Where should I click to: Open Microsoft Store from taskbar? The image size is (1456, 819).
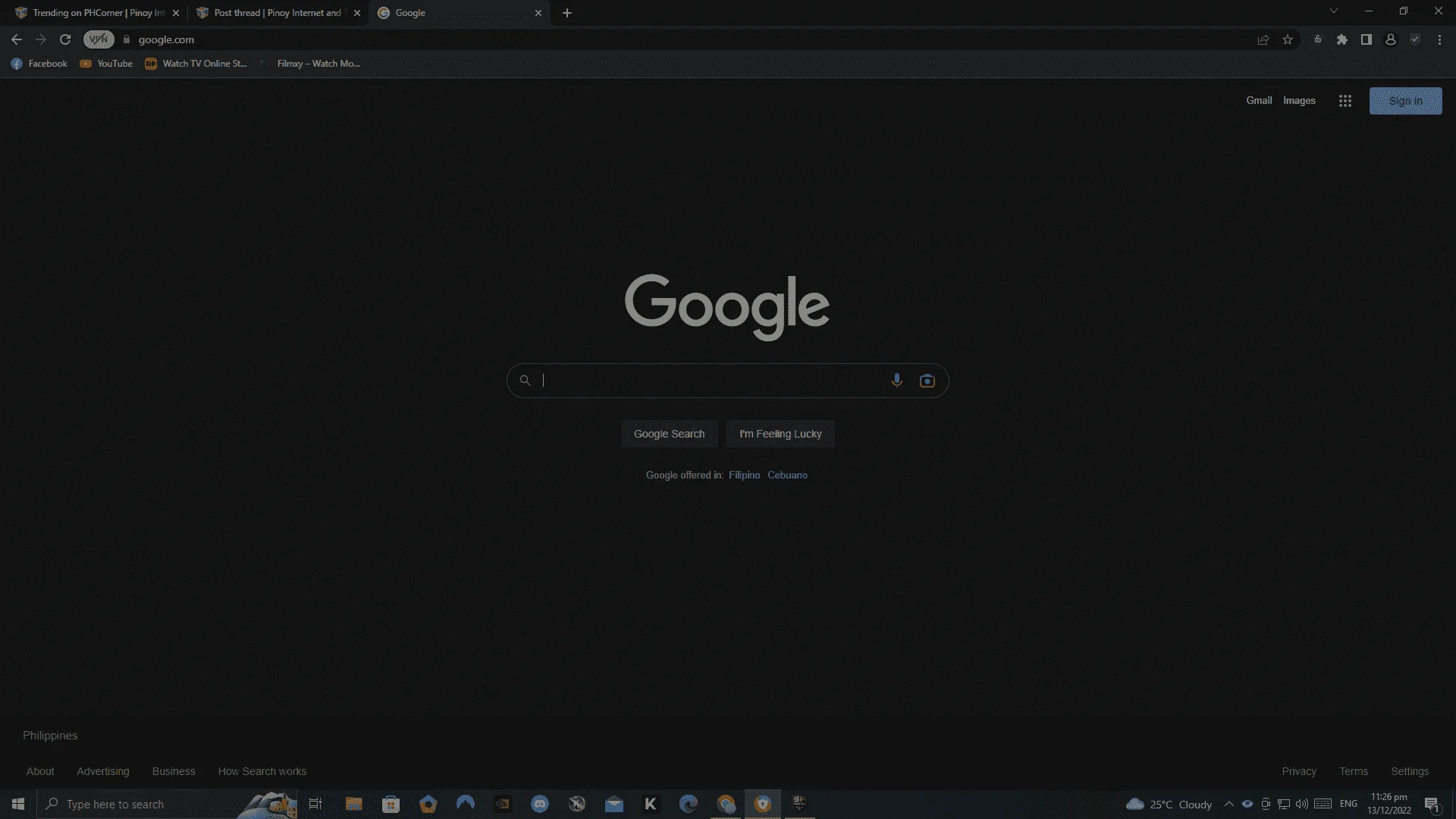[x=391, y=804]
